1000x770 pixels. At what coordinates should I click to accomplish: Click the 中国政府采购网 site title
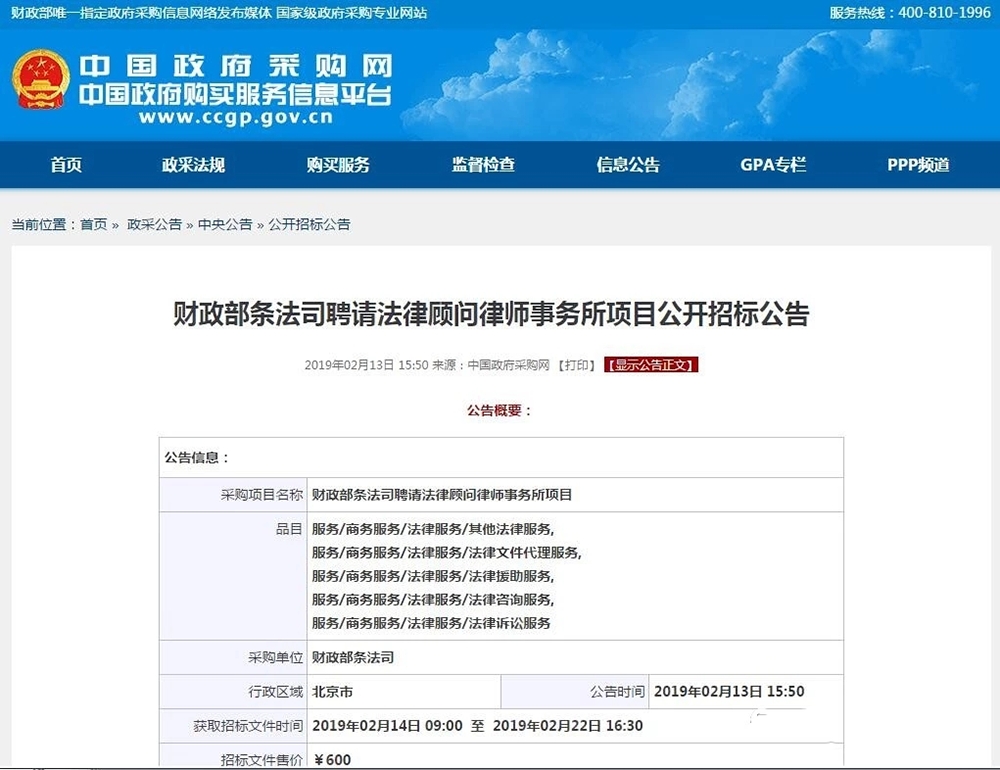[x=235, y=66]
